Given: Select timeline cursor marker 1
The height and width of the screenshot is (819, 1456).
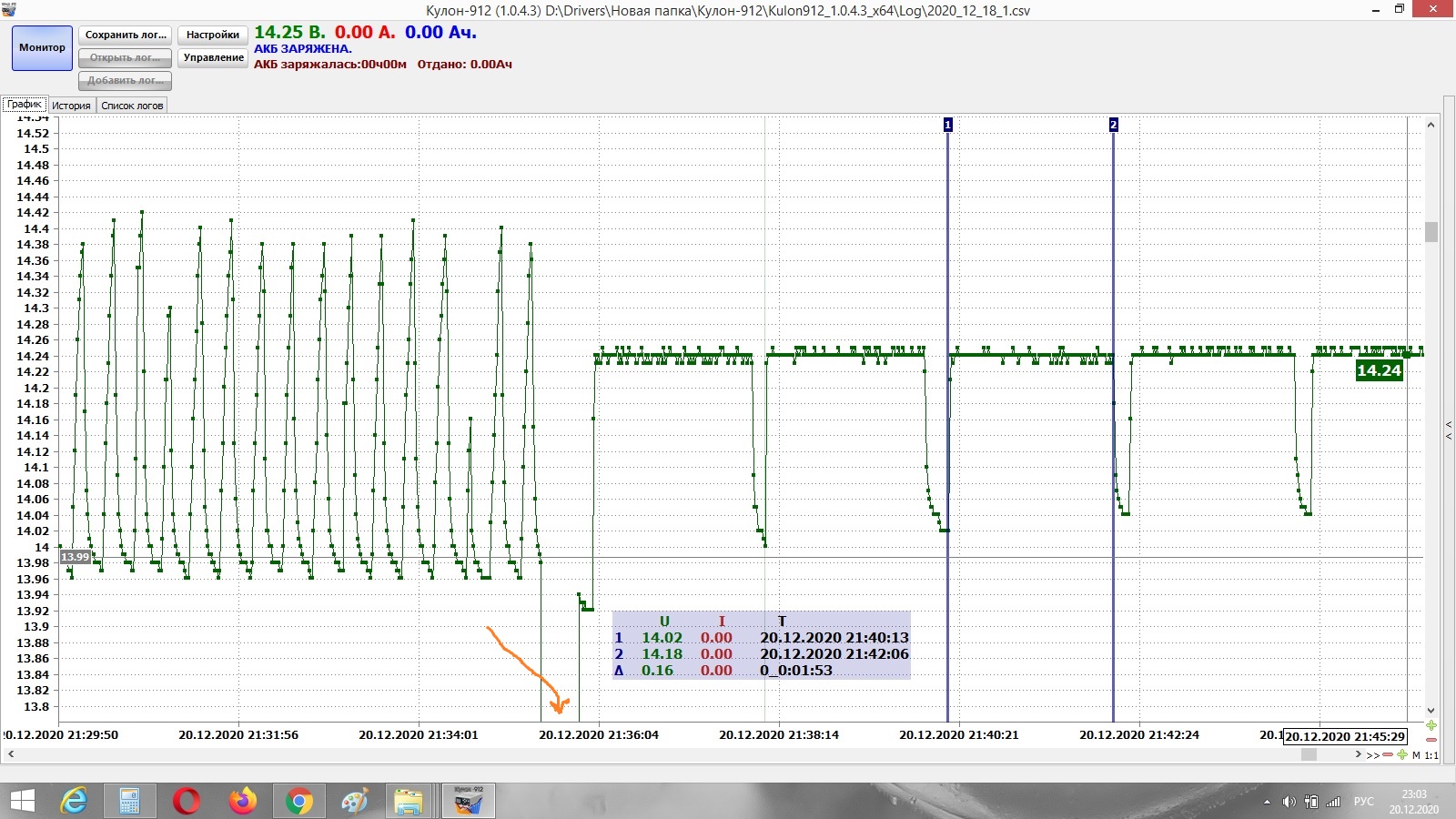Looking at the screenshot, I should pyautogui.click(x=948, y=125).
